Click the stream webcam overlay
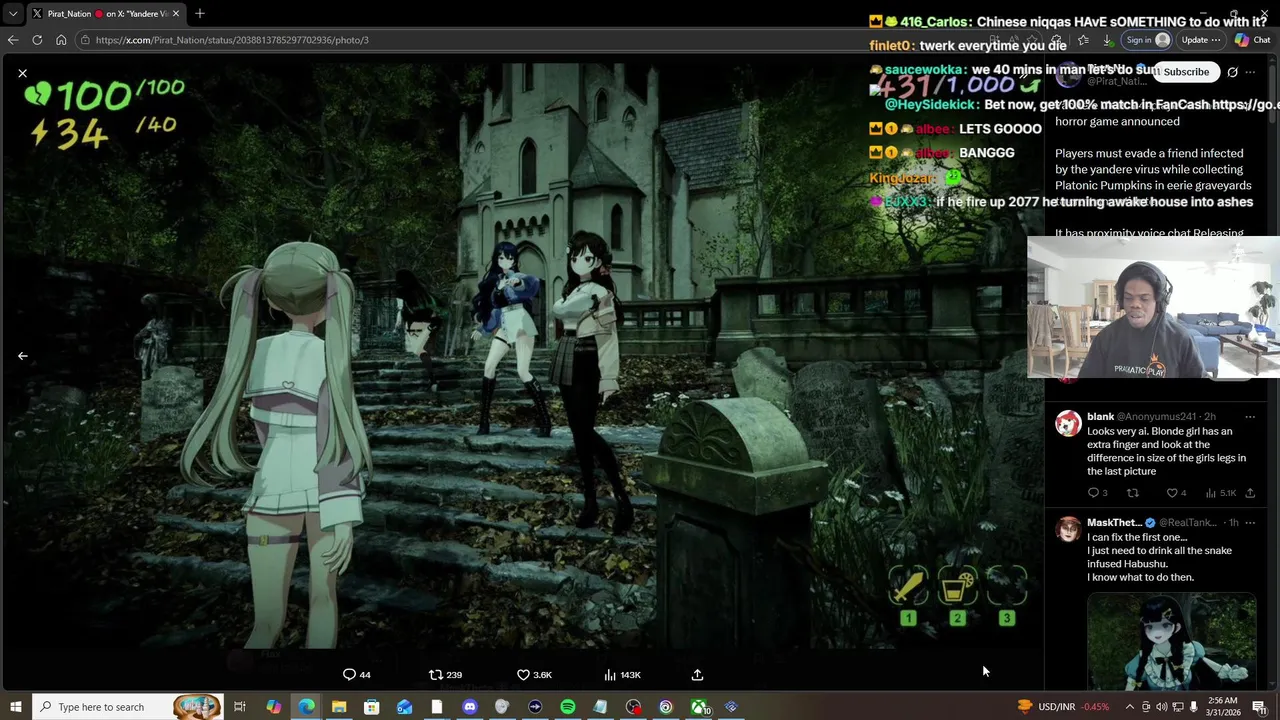 point(1153,308)
